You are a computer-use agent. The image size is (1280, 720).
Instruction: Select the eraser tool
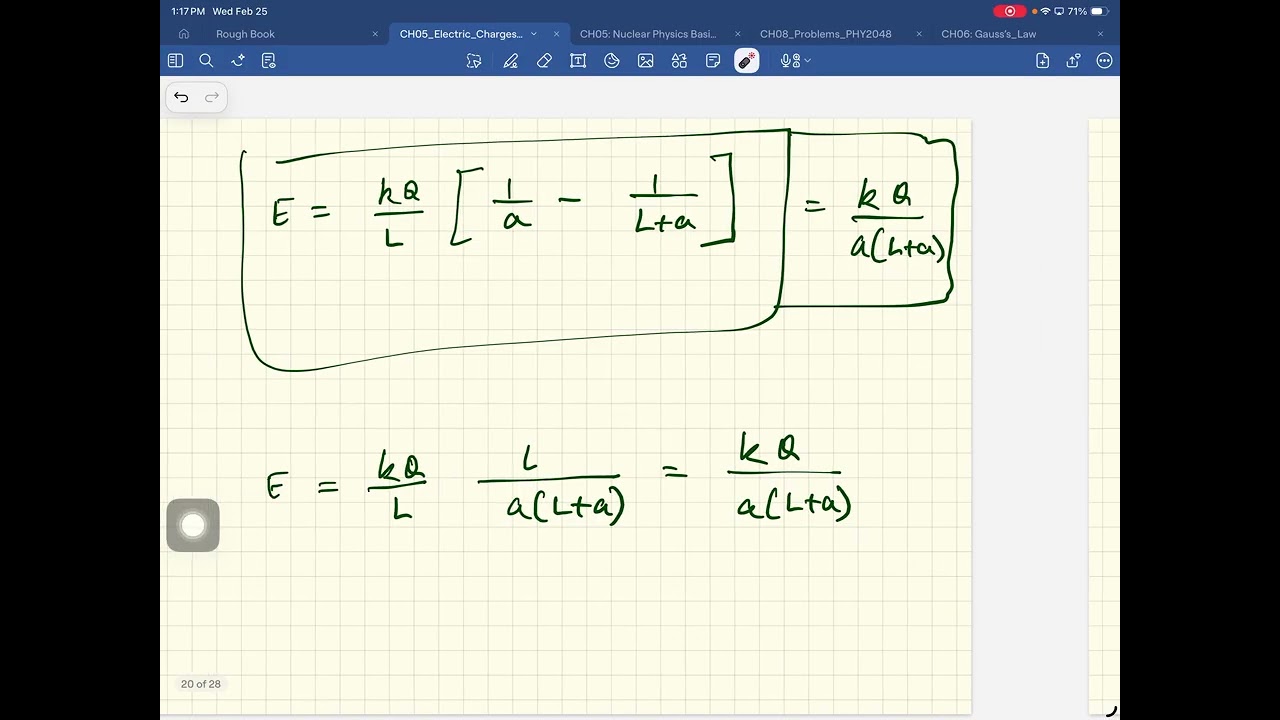click(544, 61)
